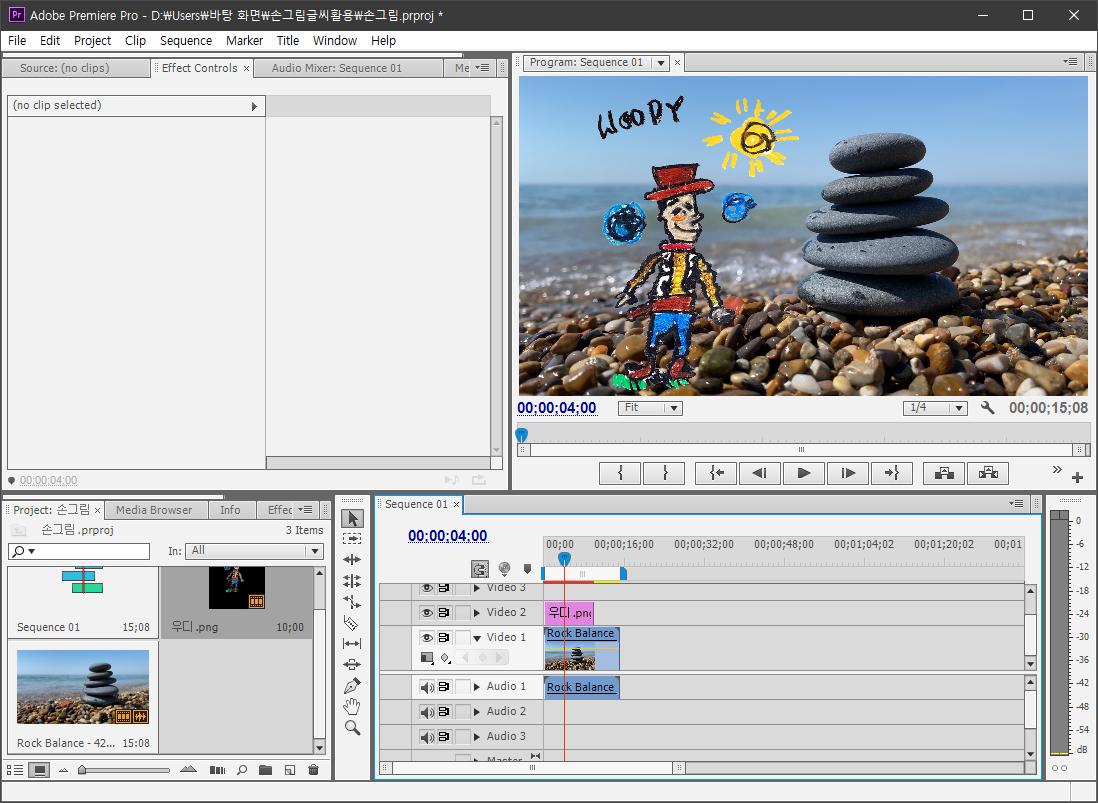Select the Slide tool
Viewport: 1098px width, 803px height.
(352, 664)
